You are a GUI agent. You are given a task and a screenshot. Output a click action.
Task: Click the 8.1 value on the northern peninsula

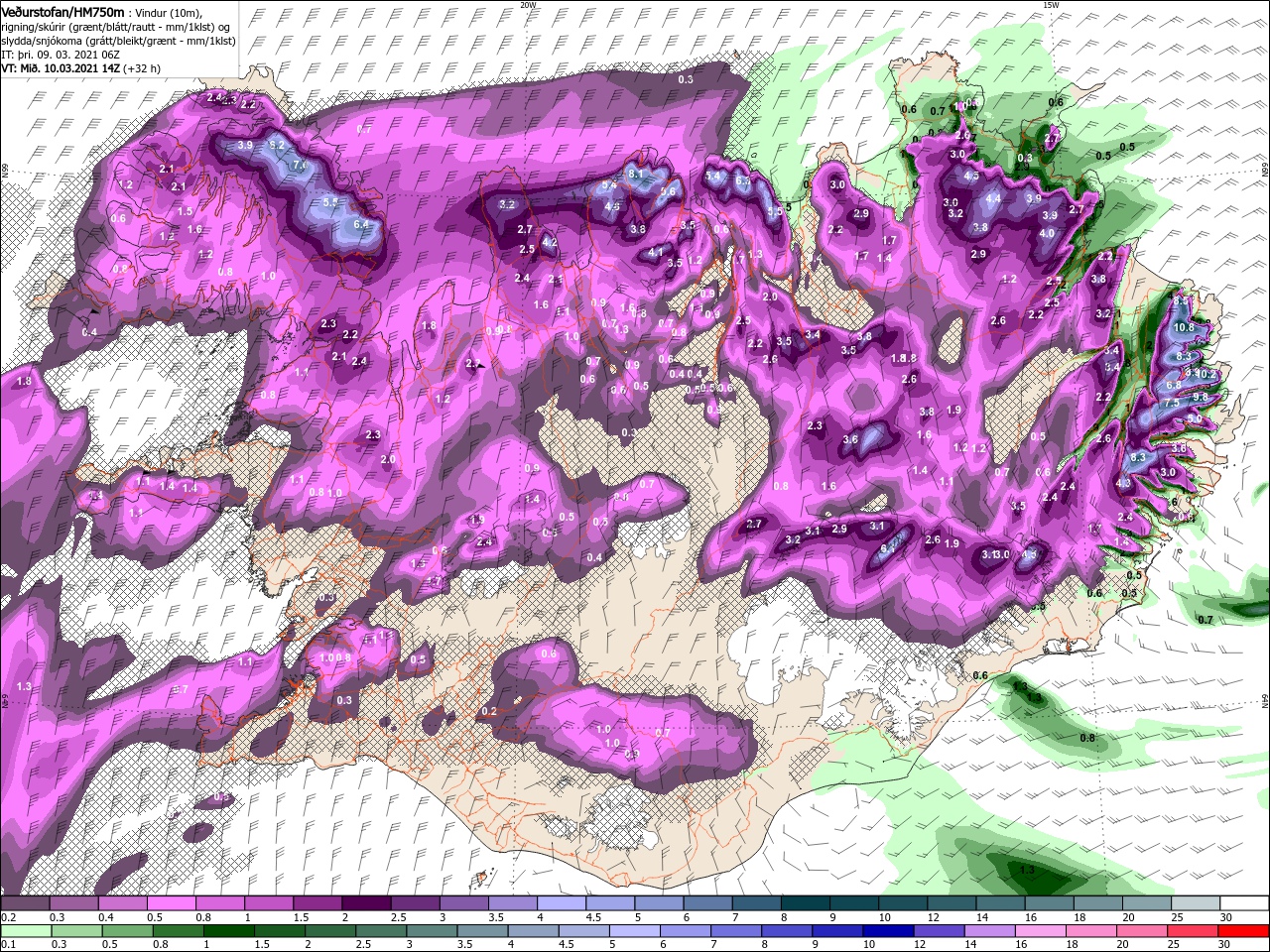click(x=636, y=174)
